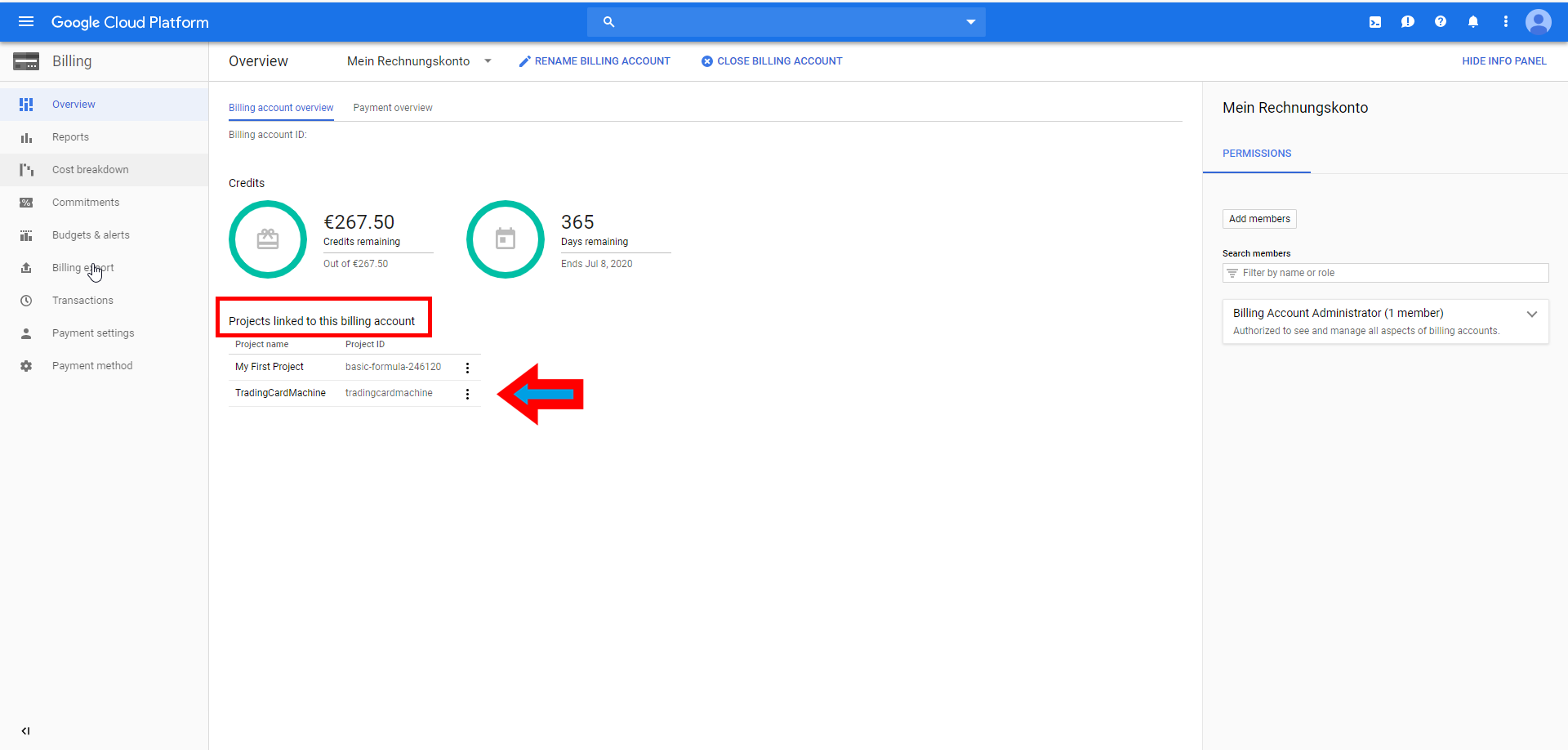Open Cost breakdown in the sidebar
The width and height of the screenshot is (1568, 750).
[x=105, y=170]
